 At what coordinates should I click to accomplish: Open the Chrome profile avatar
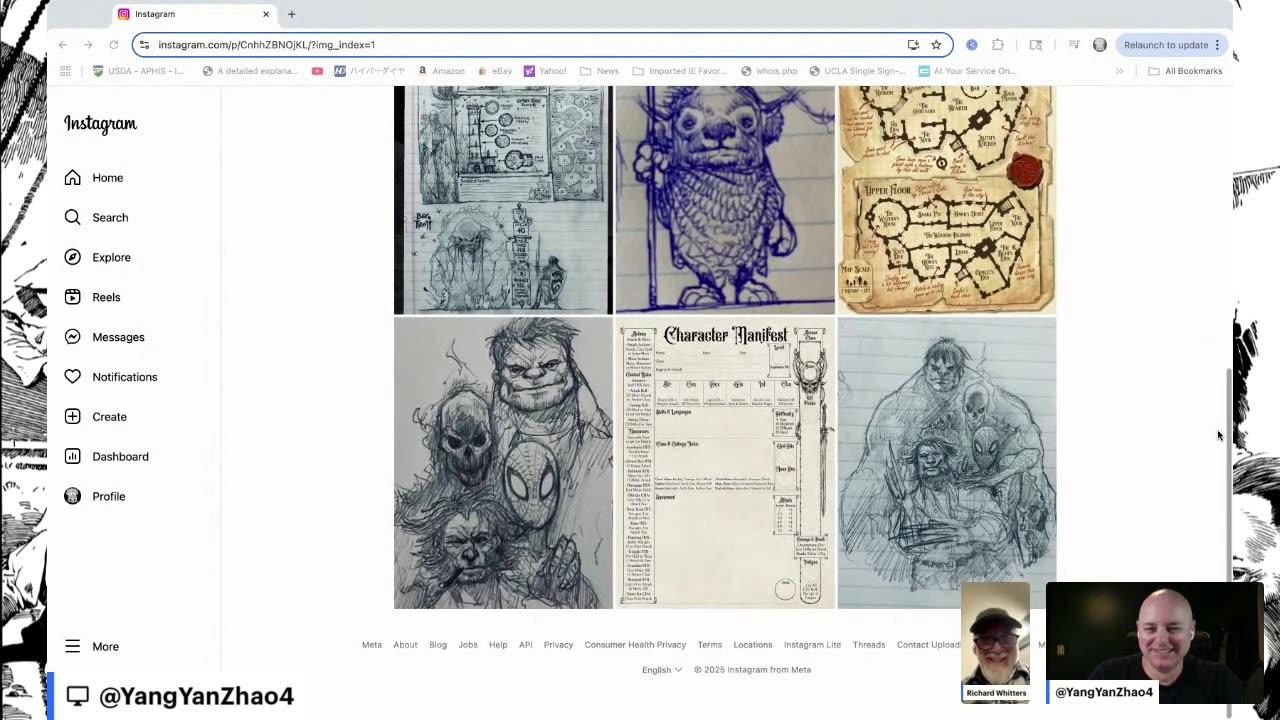point(1100,45)
